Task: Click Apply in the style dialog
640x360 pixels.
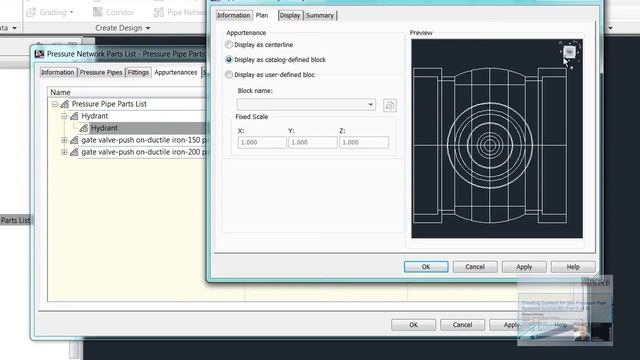Action: click(x=524, y=267)
